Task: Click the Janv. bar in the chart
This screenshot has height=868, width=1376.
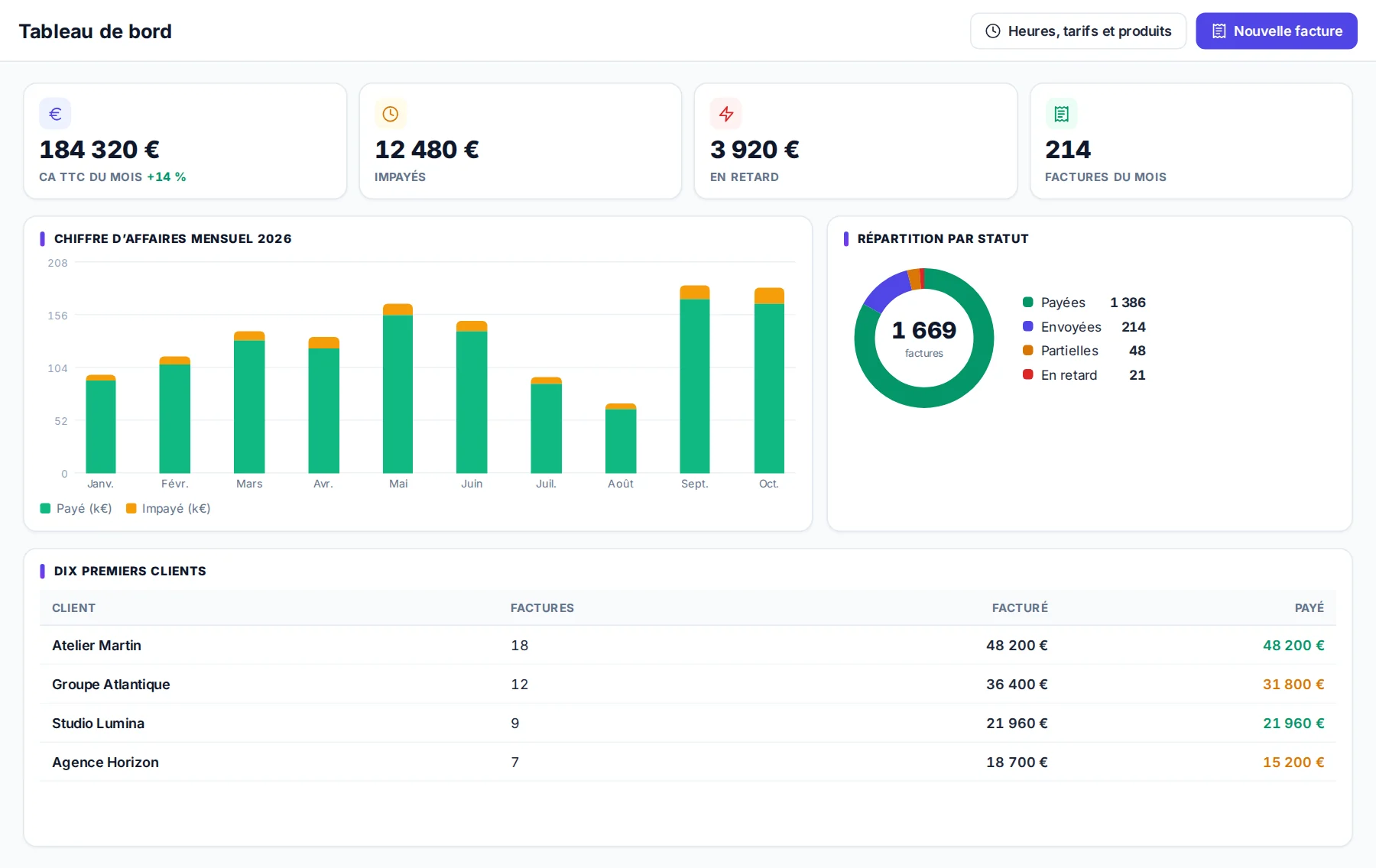Action: pyautogui.click(x=101, y=424)
